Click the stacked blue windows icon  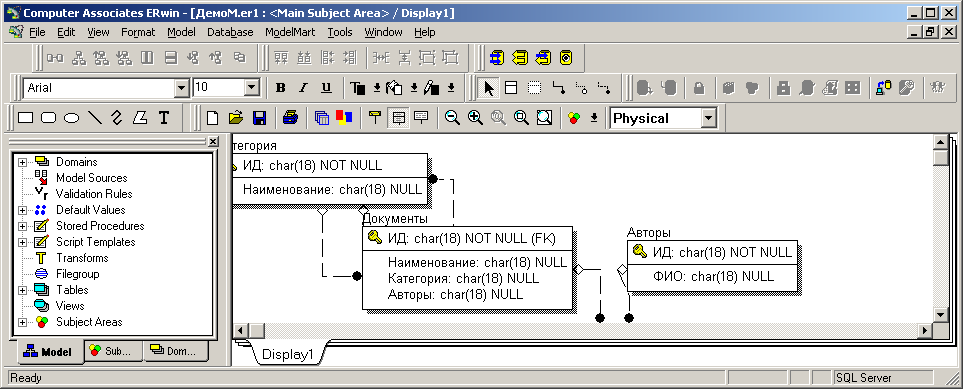coord(321,117)
